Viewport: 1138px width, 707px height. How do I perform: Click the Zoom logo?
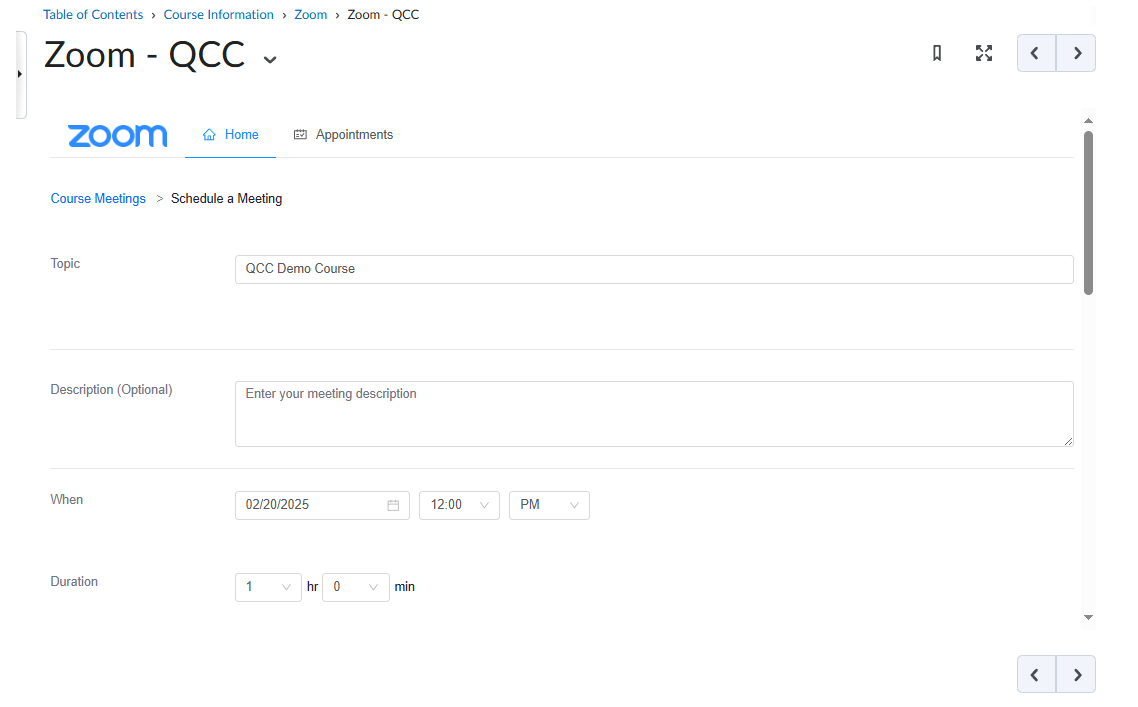click(118, 135)
